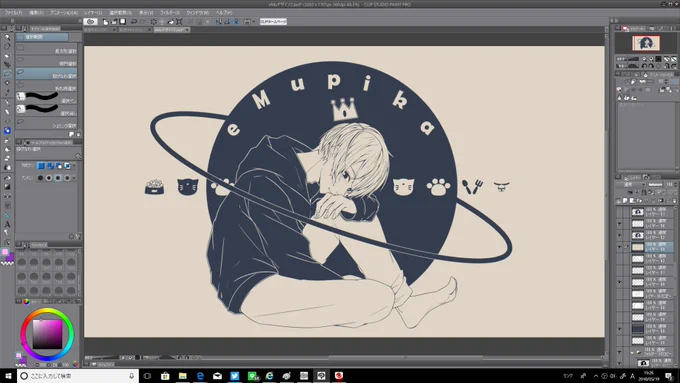Click the CLIPホームページ button

click(273, 21)
